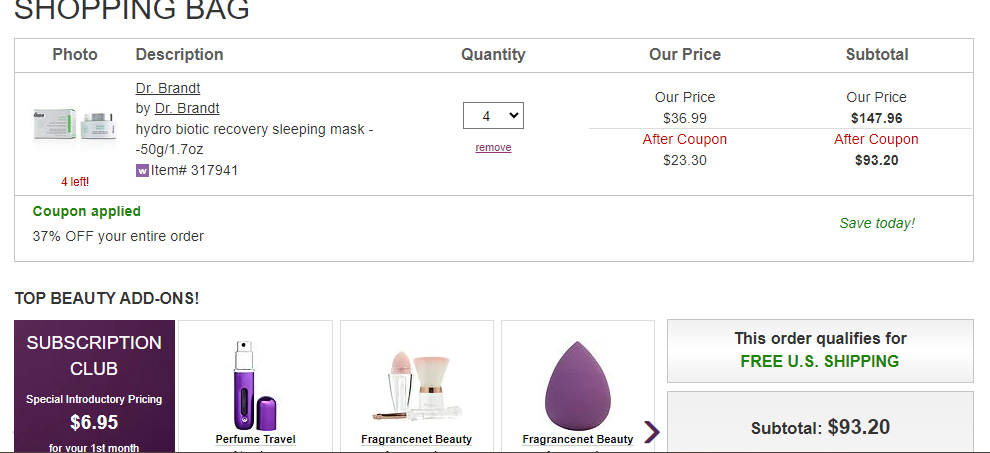Click the Save today! text

tap(877, 223)
